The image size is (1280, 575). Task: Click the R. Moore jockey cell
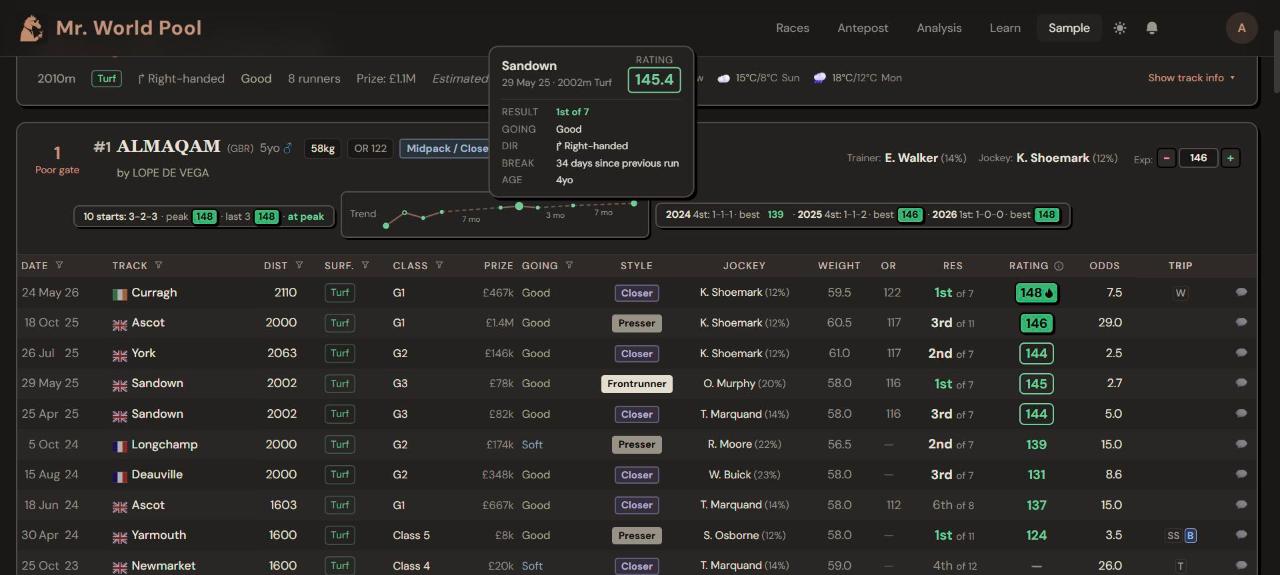[744, 444]
